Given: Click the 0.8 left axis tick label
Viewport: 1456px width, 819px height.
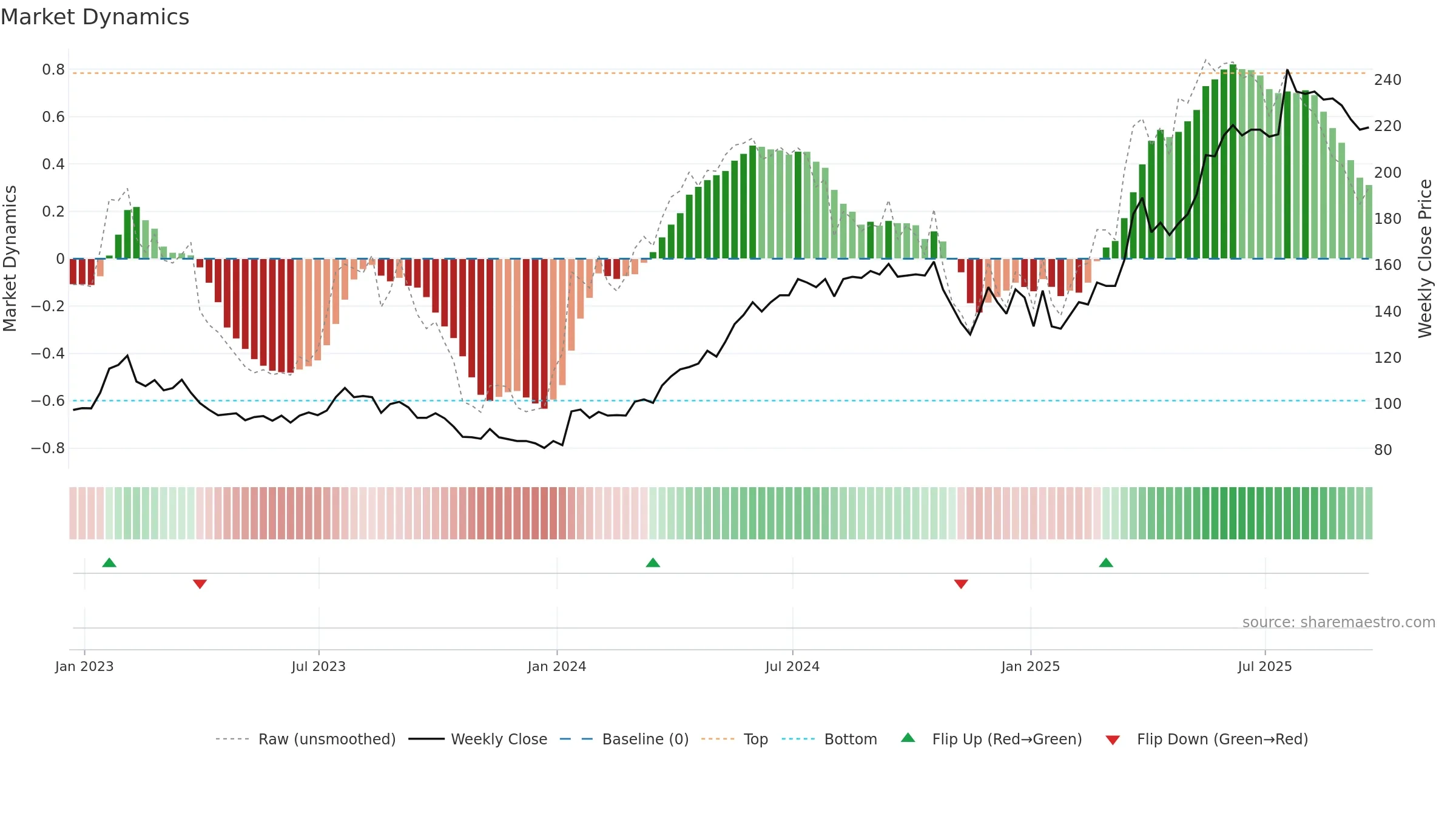Looking at the screenshot, I should pos(53,70).
